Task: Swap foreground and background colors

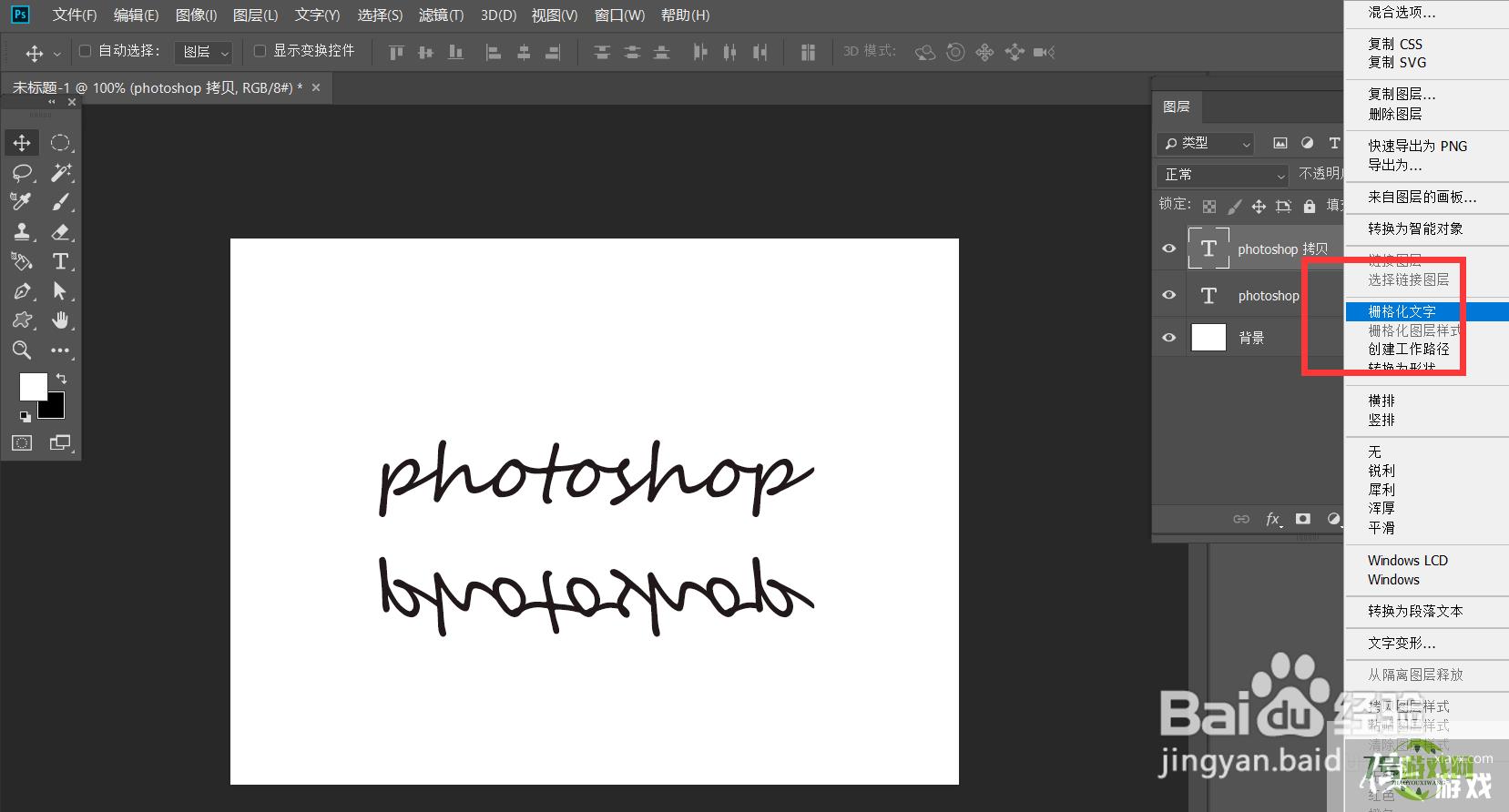Action: coord(61,378)
